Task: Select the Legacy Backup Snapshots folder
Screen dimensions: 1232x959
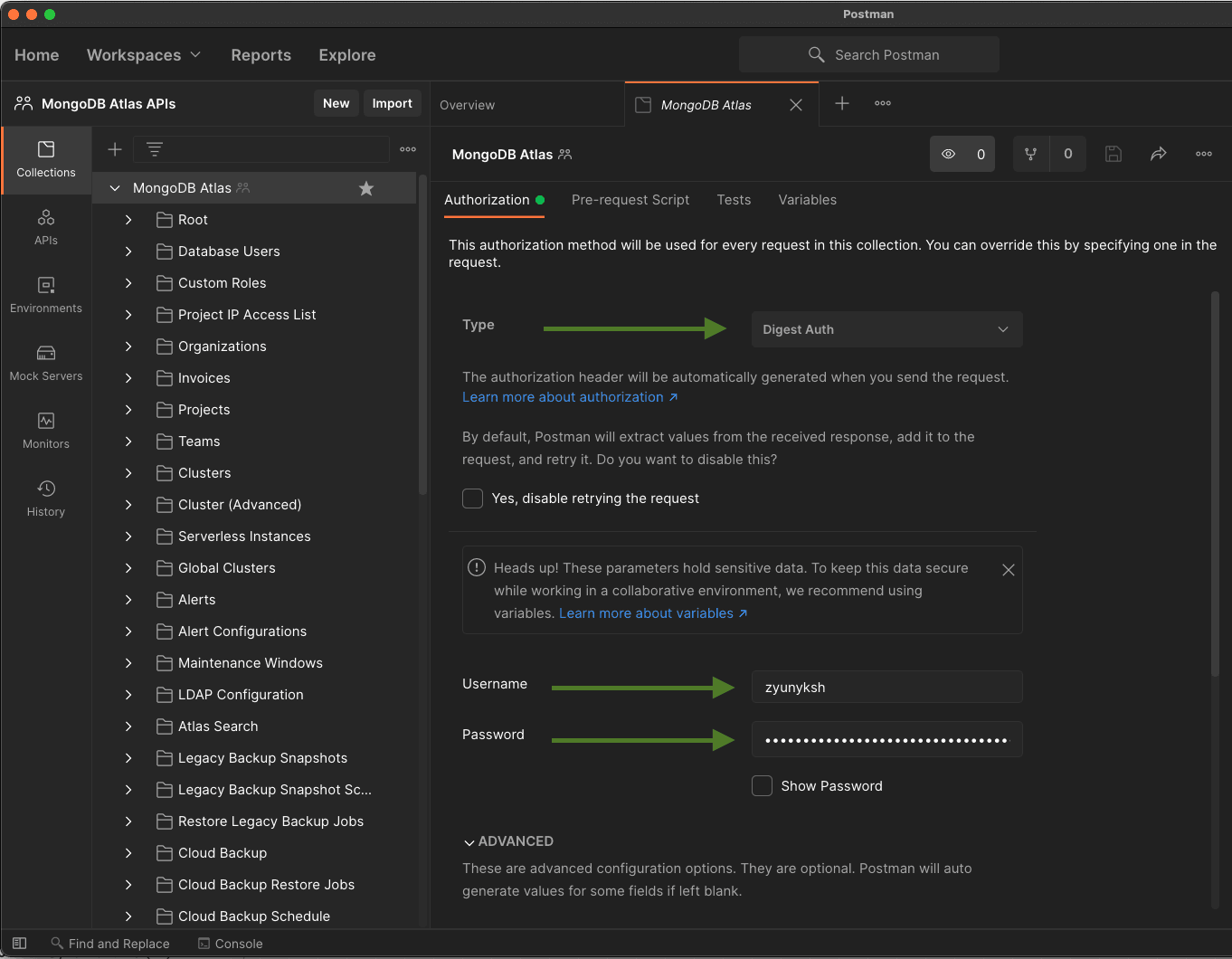Action: coord(262,758)
